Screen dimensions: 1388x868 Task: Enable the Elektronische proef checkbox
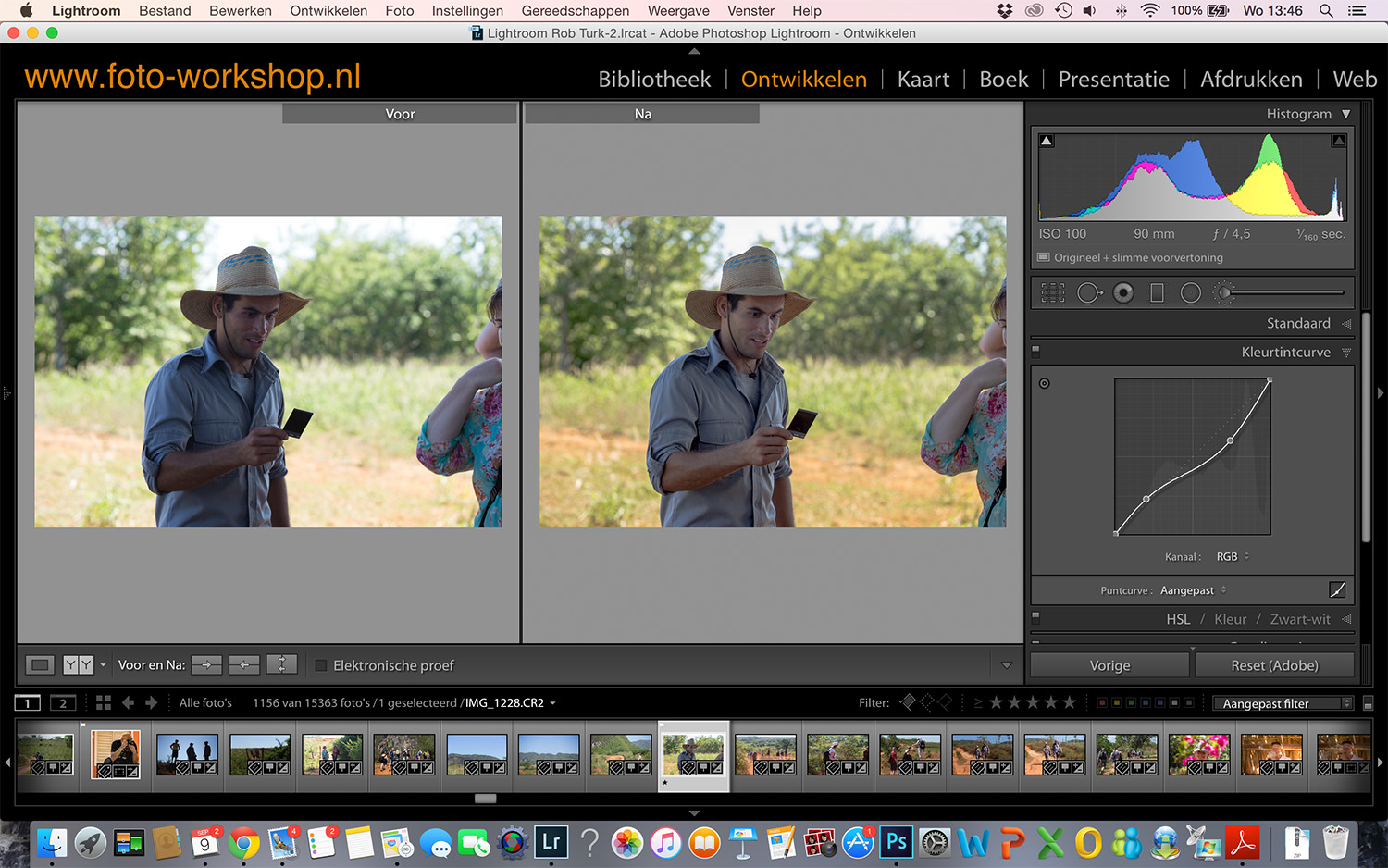coord(321,665)
